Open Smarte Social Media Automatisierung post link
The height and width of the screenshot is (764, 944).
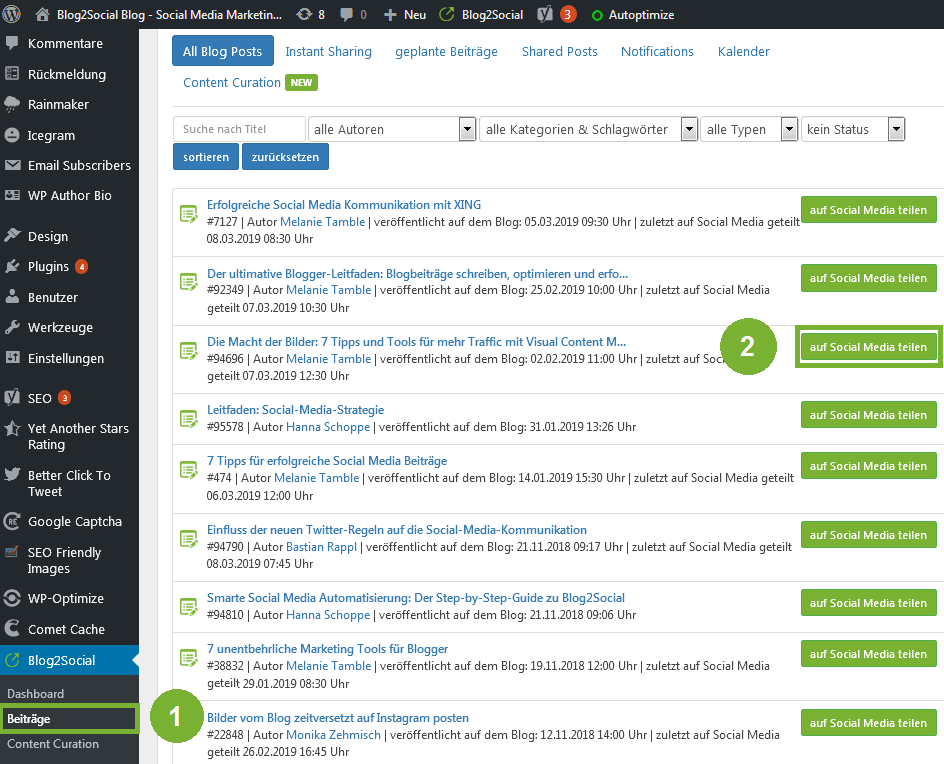[x=416, y=597]
